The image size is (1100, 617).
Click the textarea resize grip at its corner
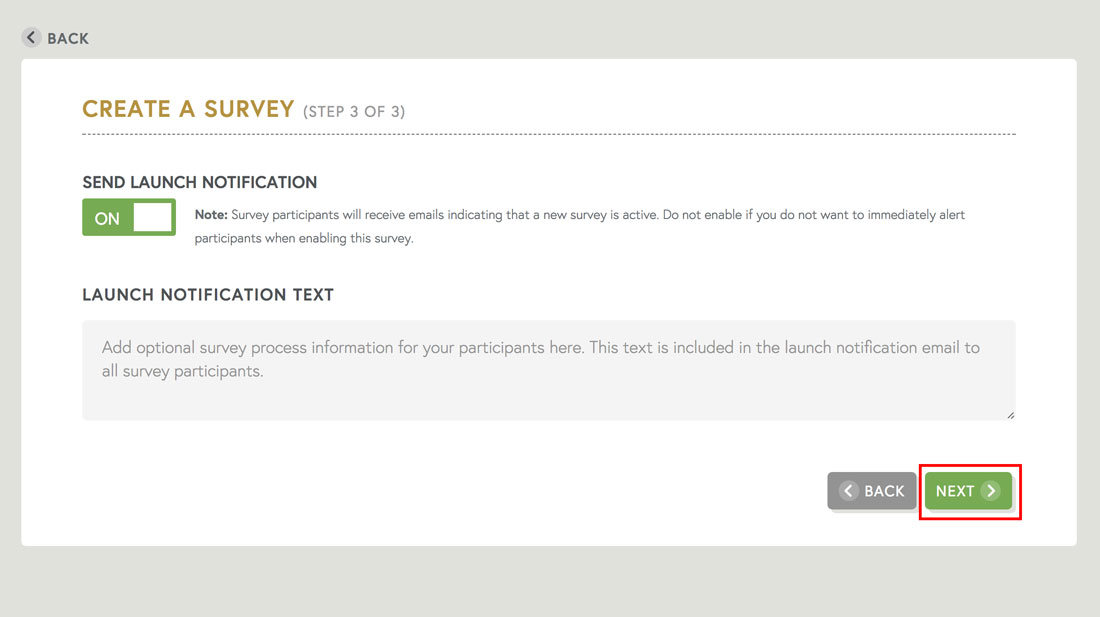1010,413
